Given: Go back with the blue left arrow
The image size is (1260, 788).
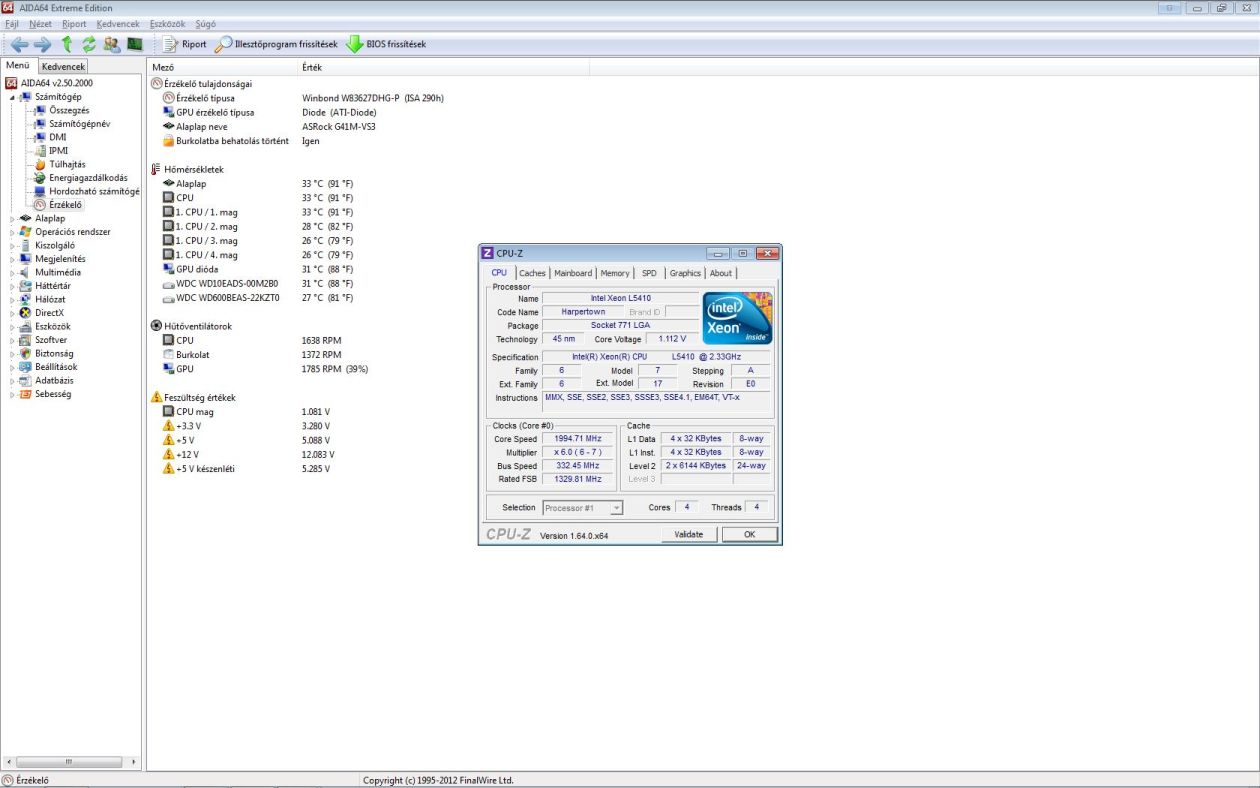Looking at the screenshot, I should (x=19, y=44).
